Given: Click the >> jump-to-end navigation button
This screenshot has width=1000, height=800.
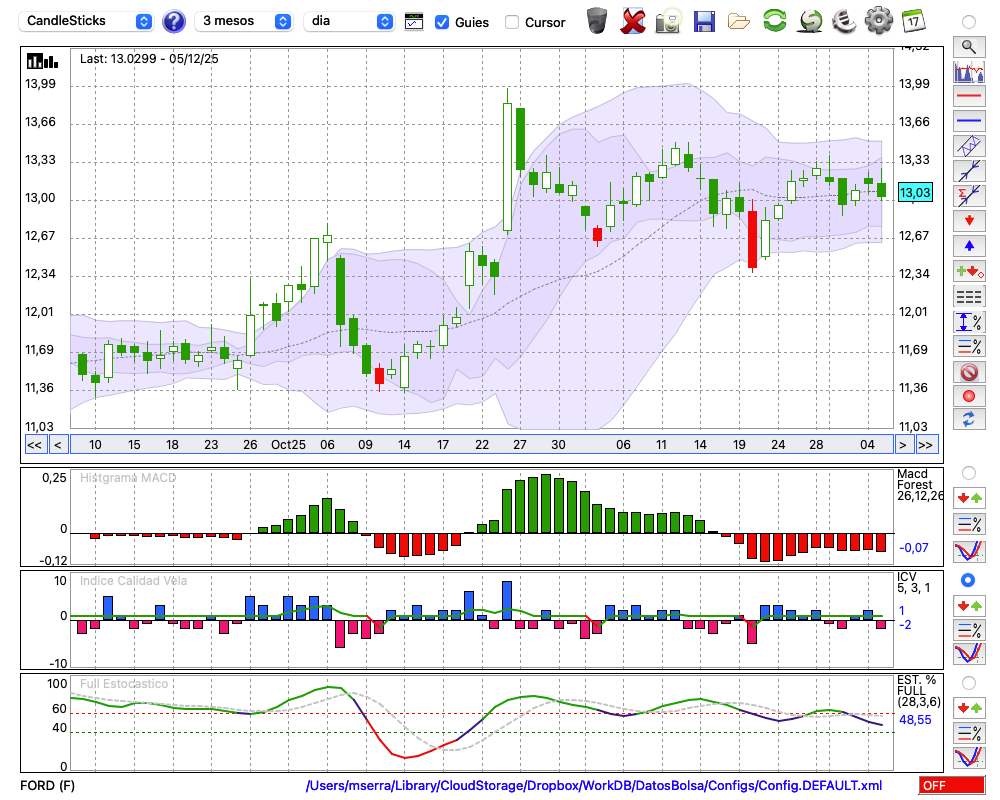Looking at the screenshot, I should coord(926,445).
